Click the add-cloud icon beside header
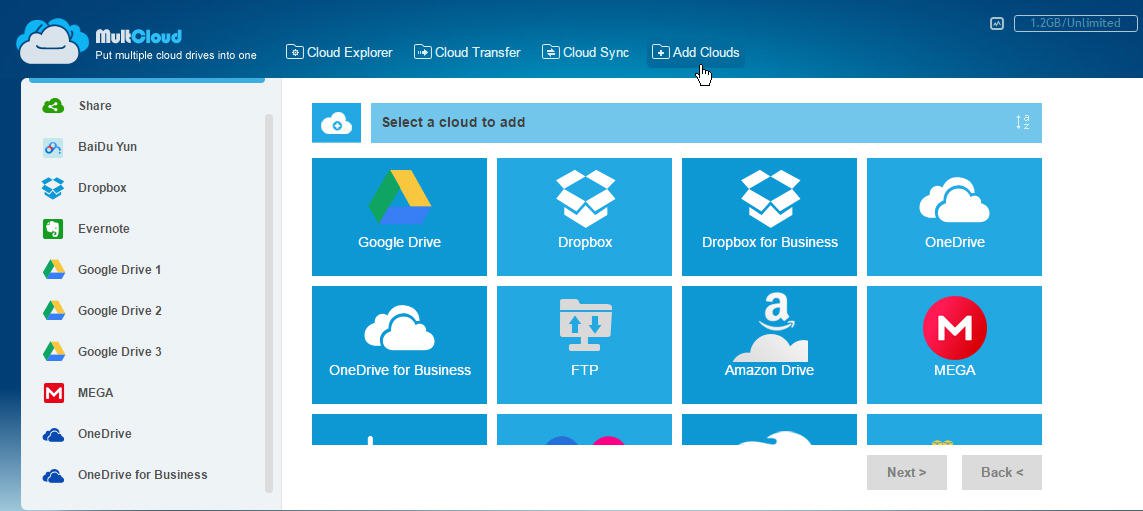Viewport: 1143px width, 511px height. 336,122
